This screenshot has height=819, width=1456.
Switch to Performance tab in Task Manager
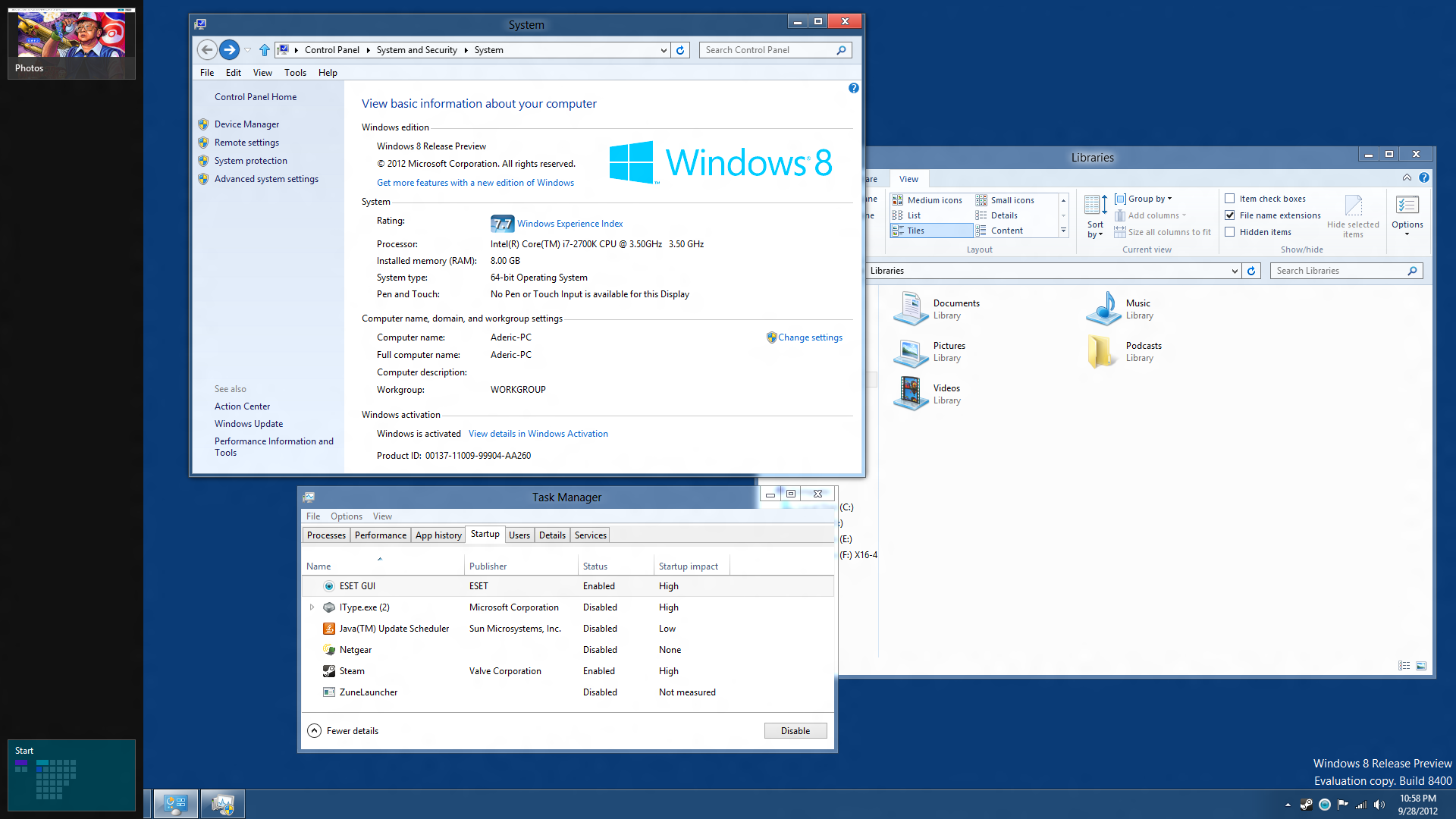[381, 535]
